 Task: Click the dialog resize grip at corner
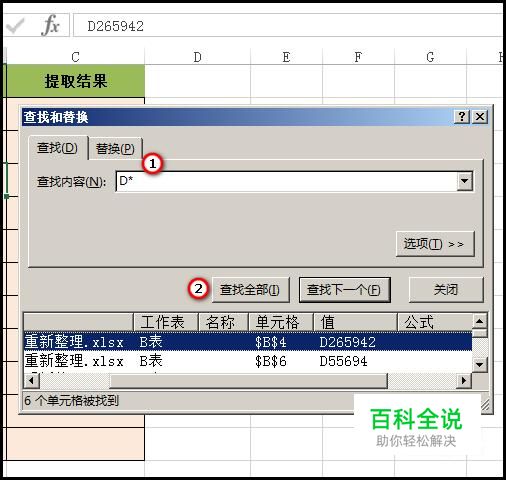point(485,405)
